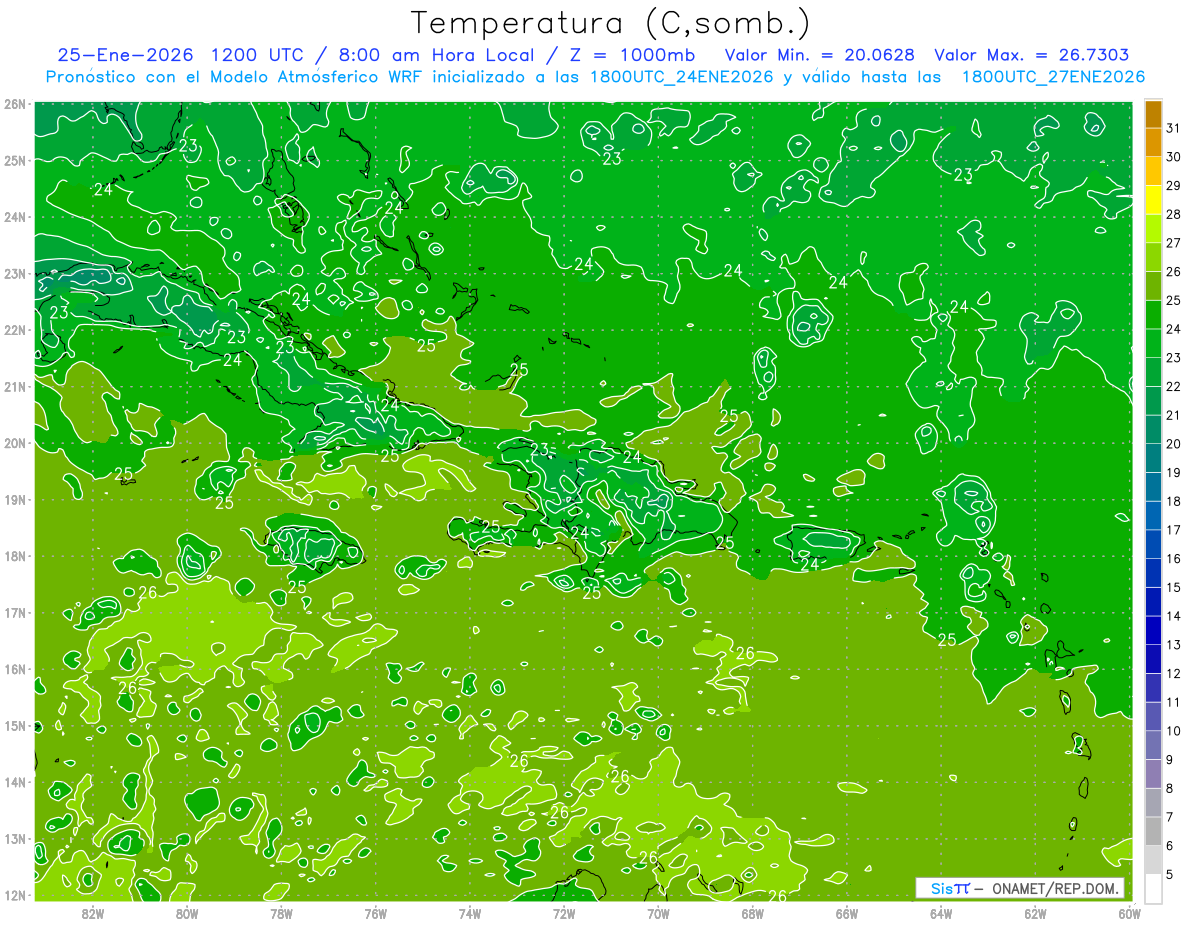This screenshot has width=1200, height=927.
Task: Click latitude axis label "21N"
Action: point(14,387)
